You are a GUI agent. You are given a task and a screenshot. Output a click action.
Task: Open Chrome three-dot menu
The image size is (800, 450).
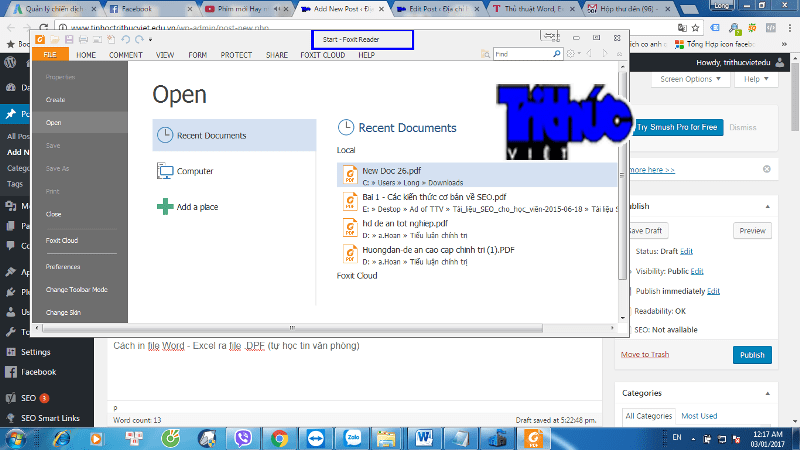790,28
